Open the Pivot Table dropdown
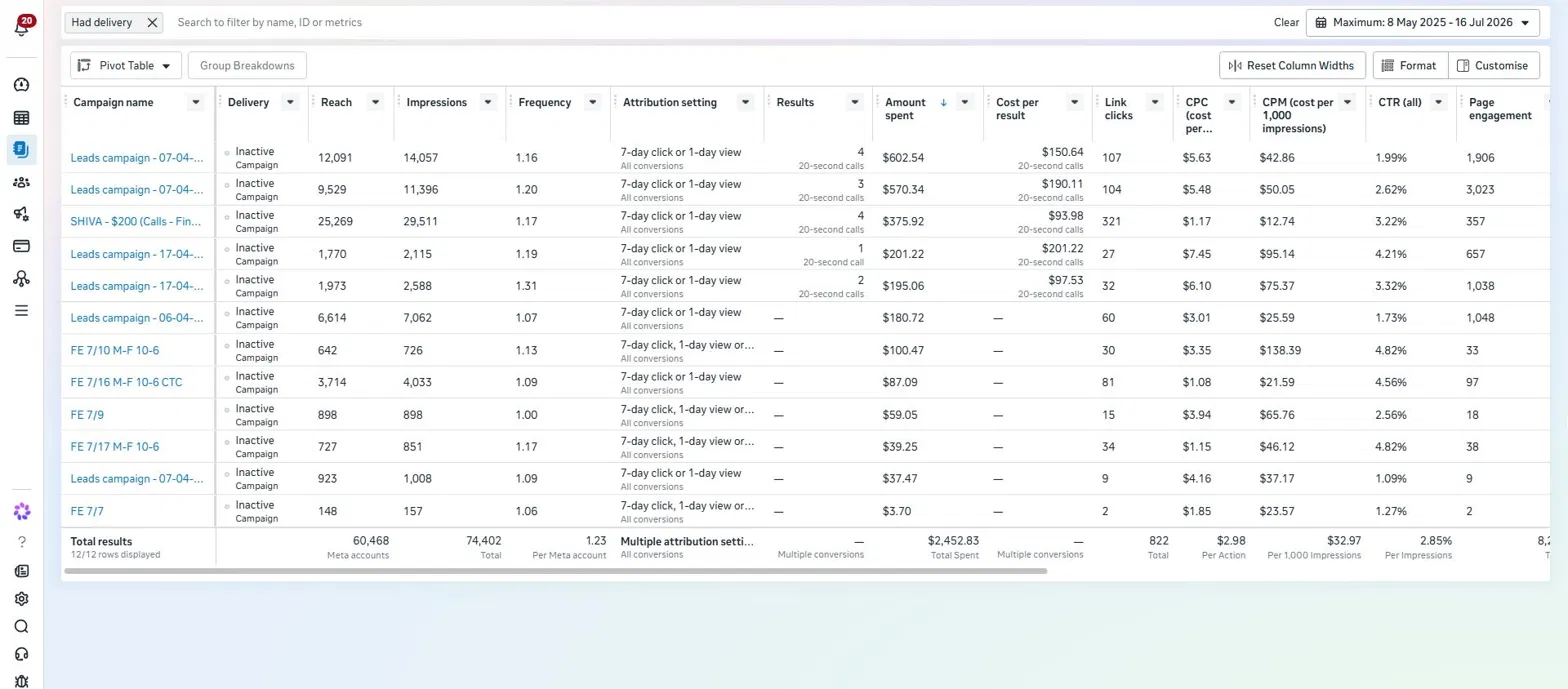Viewport: 1568px width, 689px height. 125,65
